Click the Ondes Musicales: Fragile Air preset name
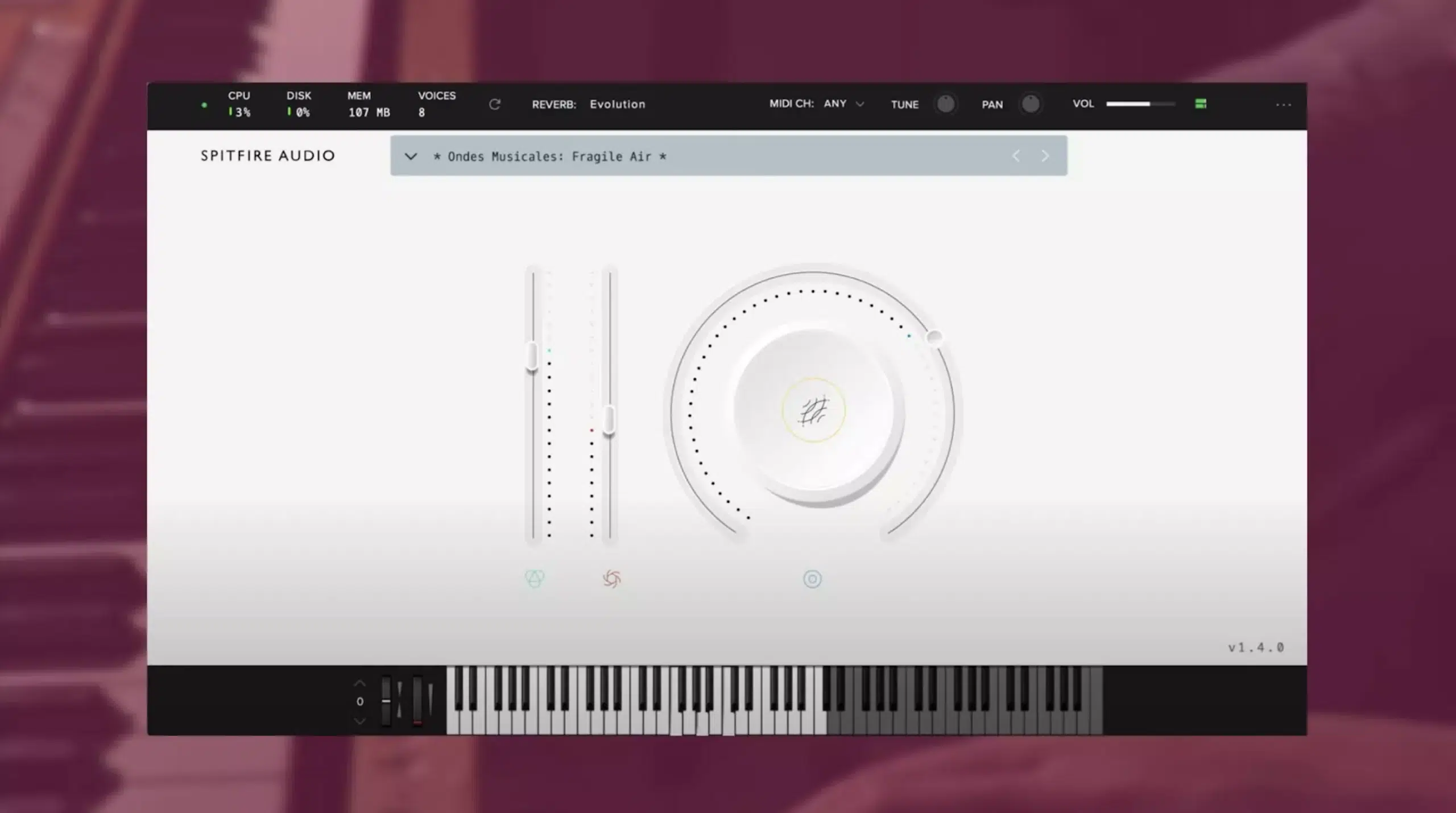 (x=549, y=156)
